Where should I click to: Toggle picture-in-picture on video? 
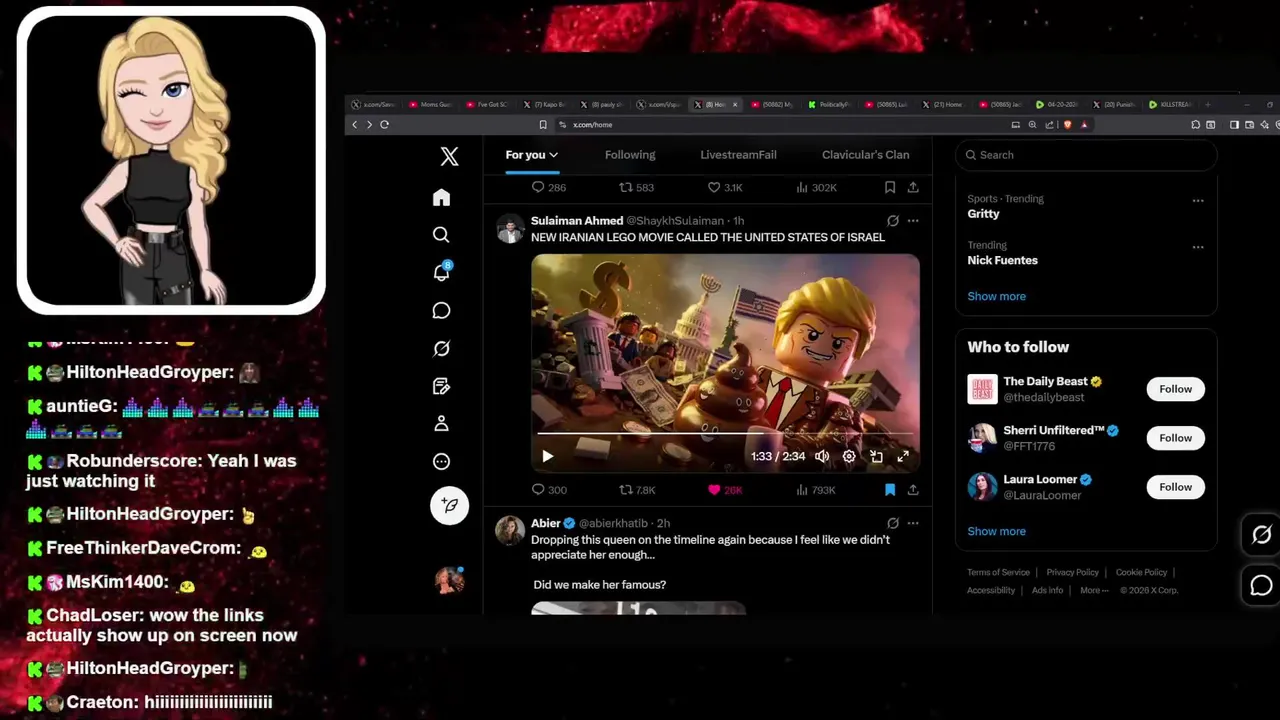click(x=876, y=456)
